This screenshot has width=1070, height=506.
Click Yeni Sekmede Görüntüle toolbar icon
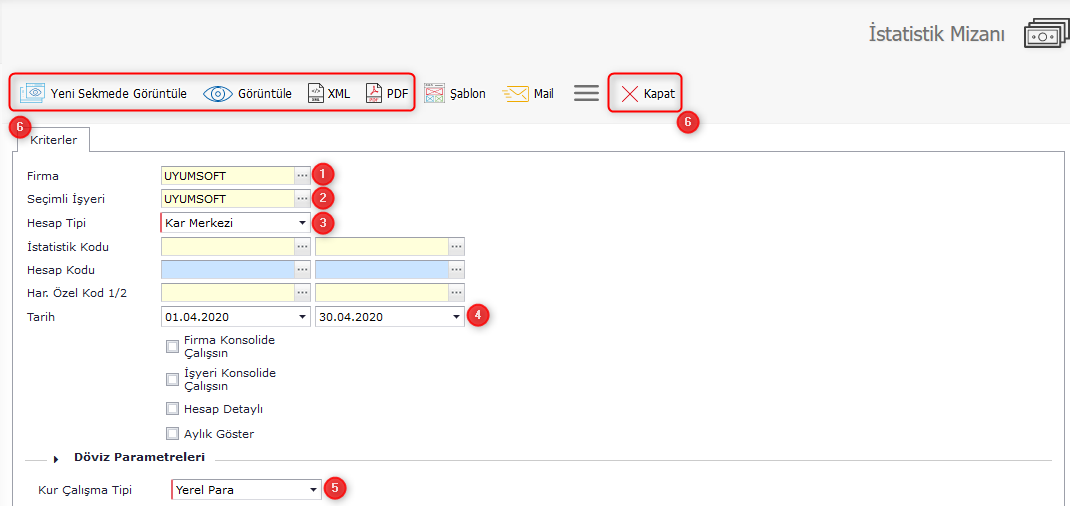[33, 93]
